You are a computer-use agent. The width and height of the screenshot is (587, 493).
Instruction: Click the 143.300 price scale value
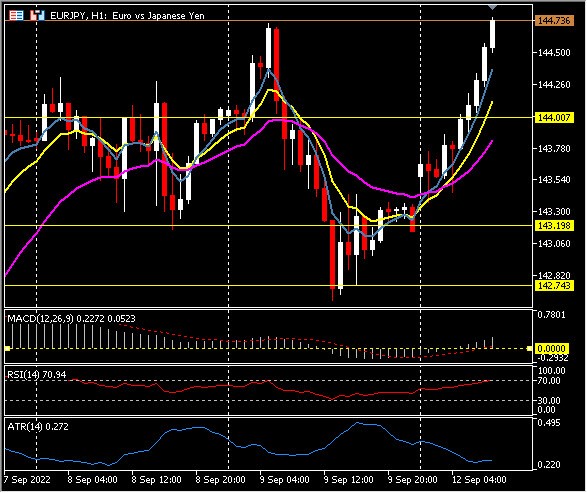554,212
